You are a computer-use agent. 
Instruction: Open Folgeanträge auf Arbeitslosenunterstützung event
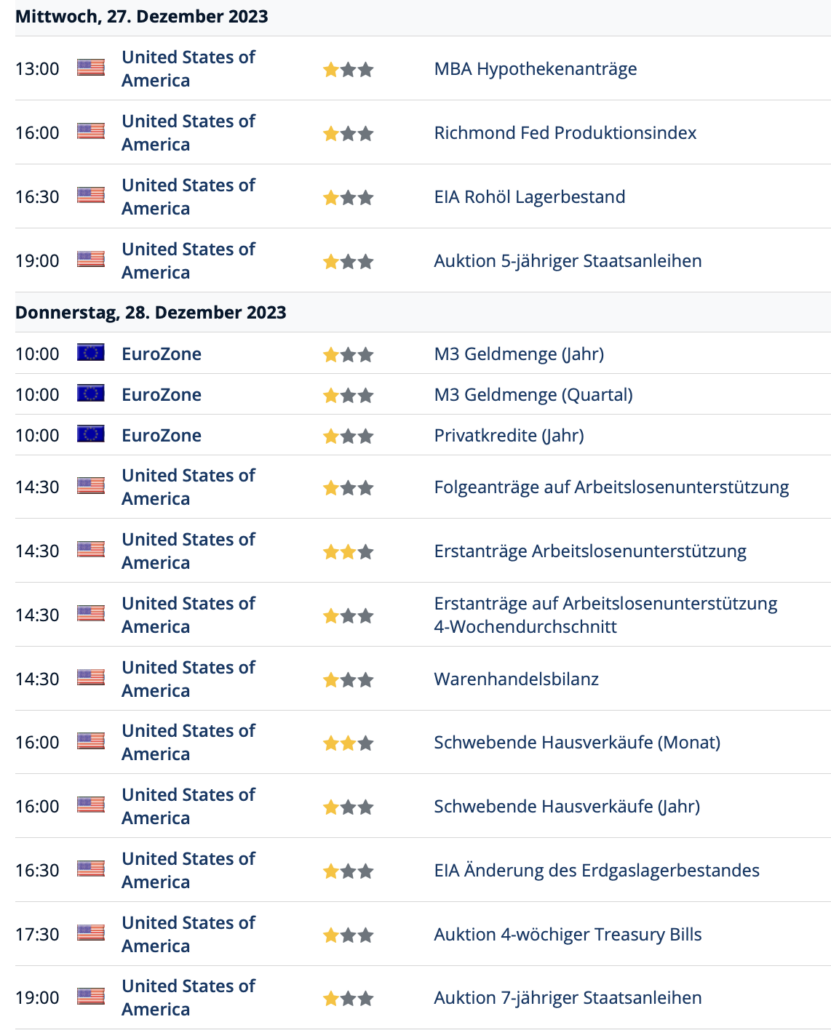[611, 487]
